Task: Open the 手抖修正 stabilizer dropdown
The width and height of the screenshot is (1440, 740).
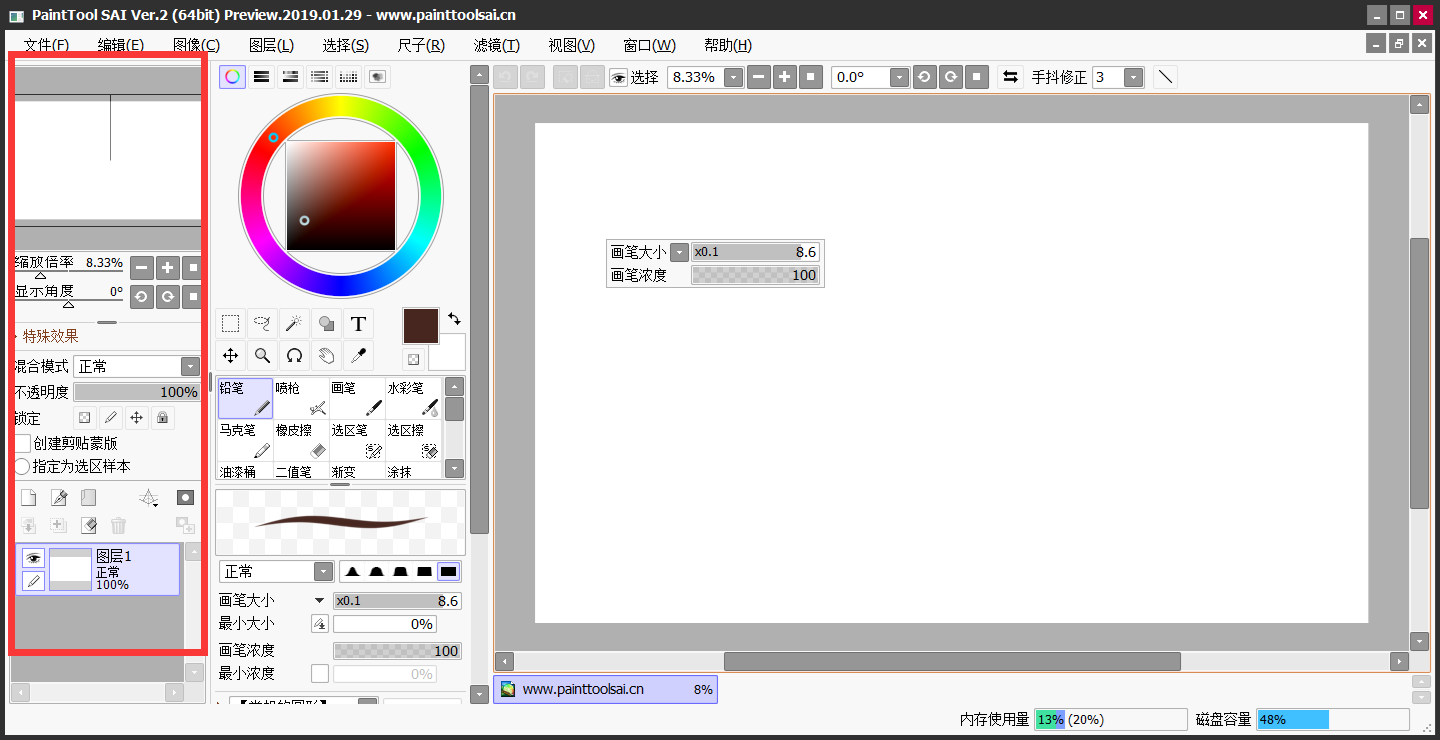Action: click(x=1134, y=77)
